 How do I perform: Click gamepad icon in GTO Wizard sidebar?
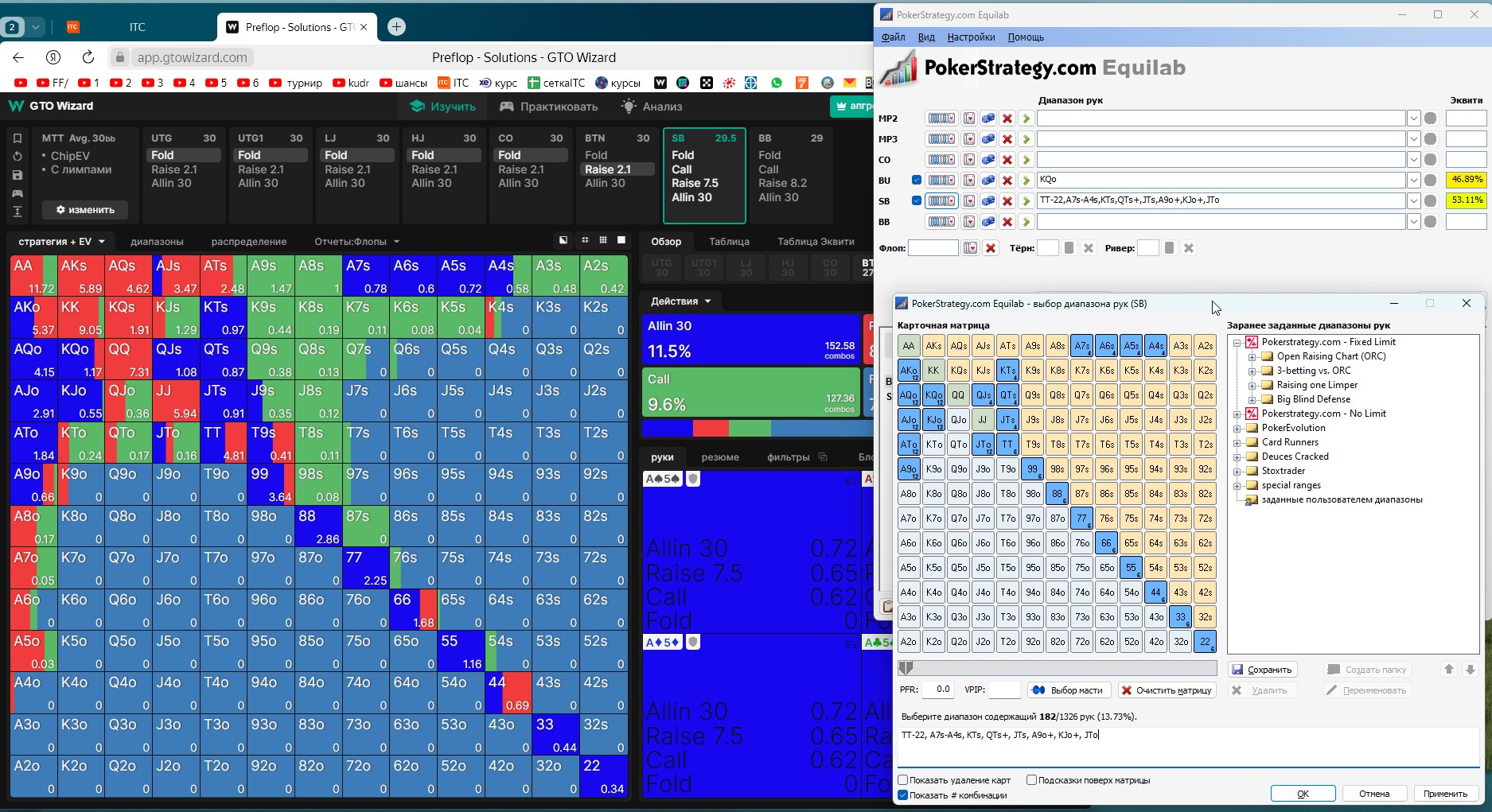[x=18, y=193]
